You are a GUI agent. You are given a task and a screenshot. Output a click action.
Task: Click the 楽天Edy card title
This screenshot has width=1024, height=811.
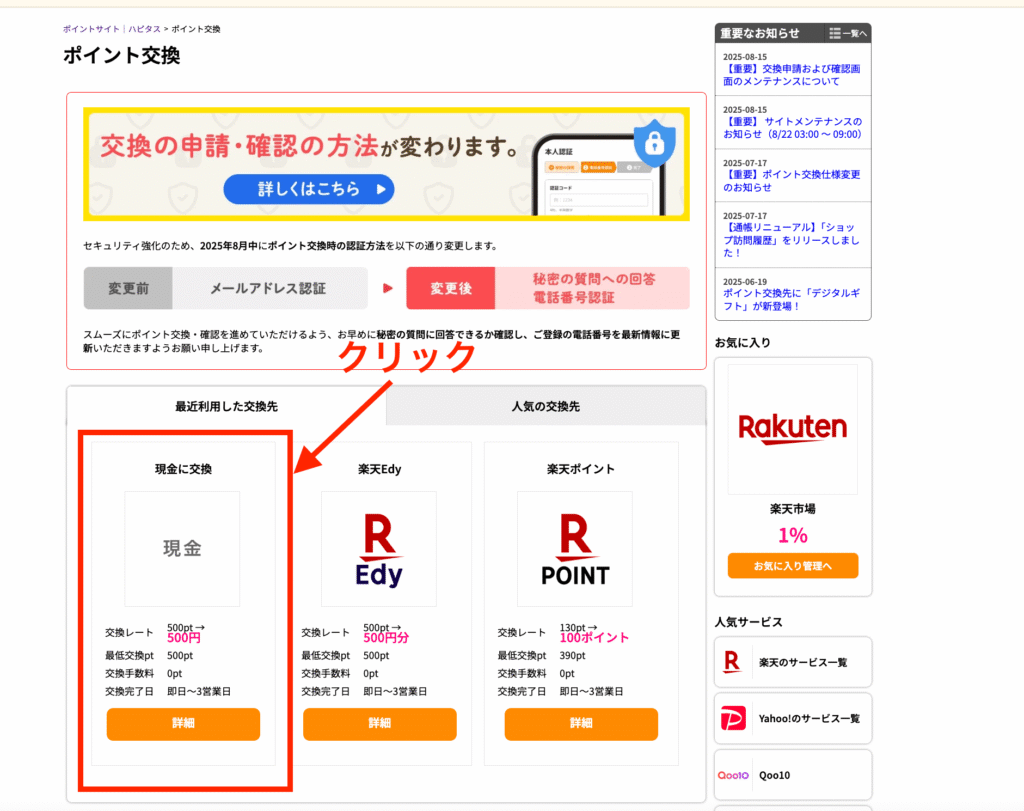click(x=379, y=469)
